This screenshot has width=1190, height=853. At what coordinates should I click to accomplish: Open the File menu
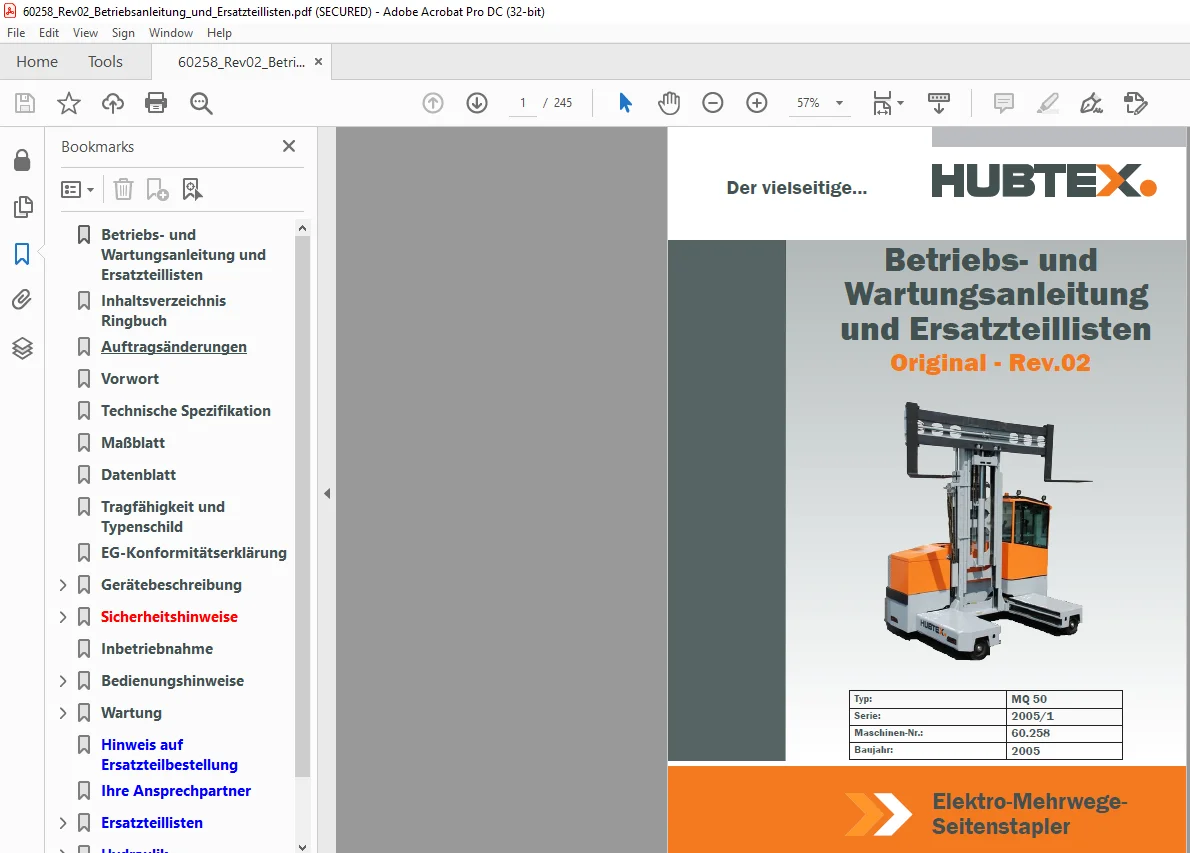[x=16, y=33]
